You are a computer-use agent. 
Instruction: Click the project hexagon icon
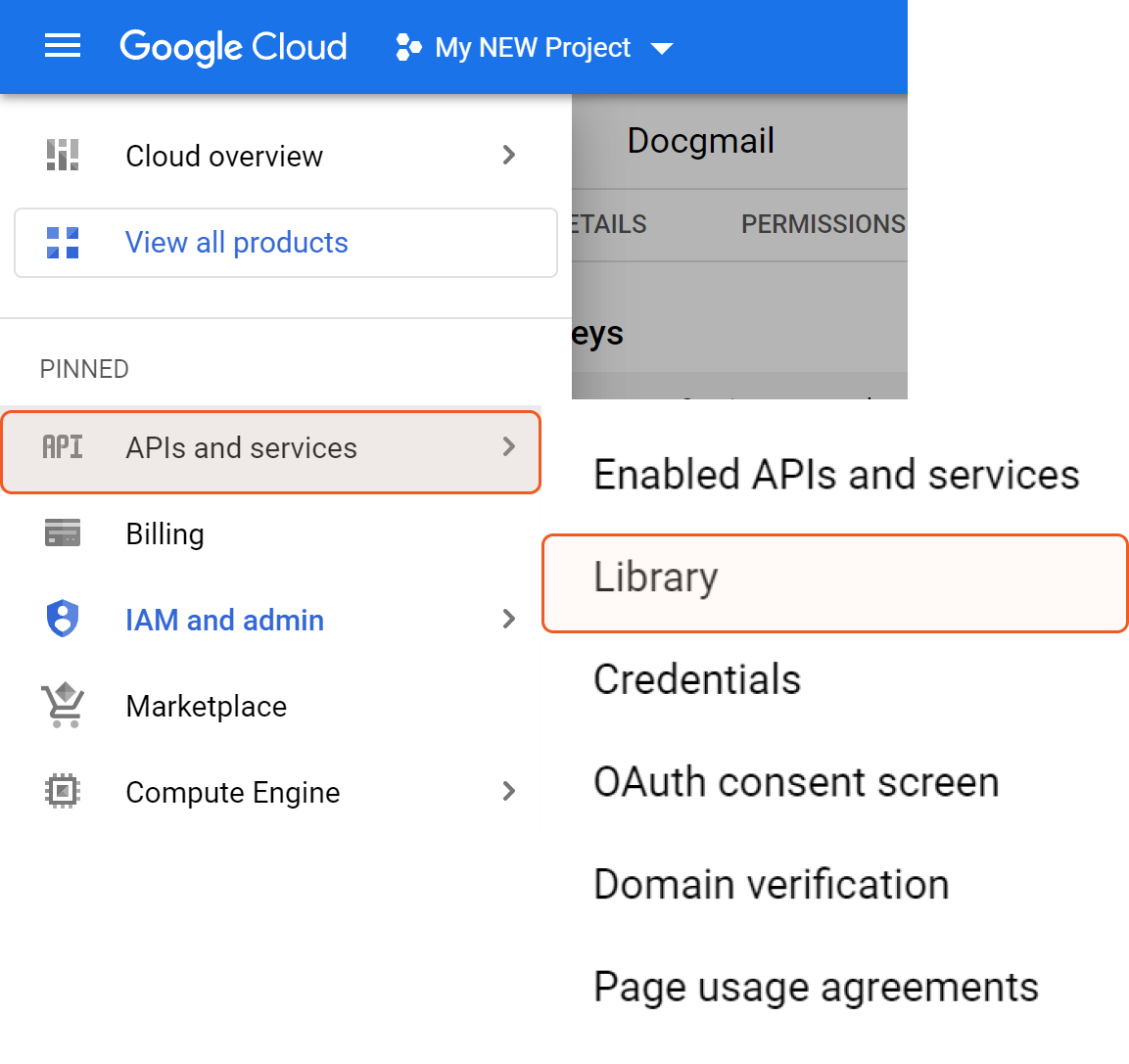(408, 47)
